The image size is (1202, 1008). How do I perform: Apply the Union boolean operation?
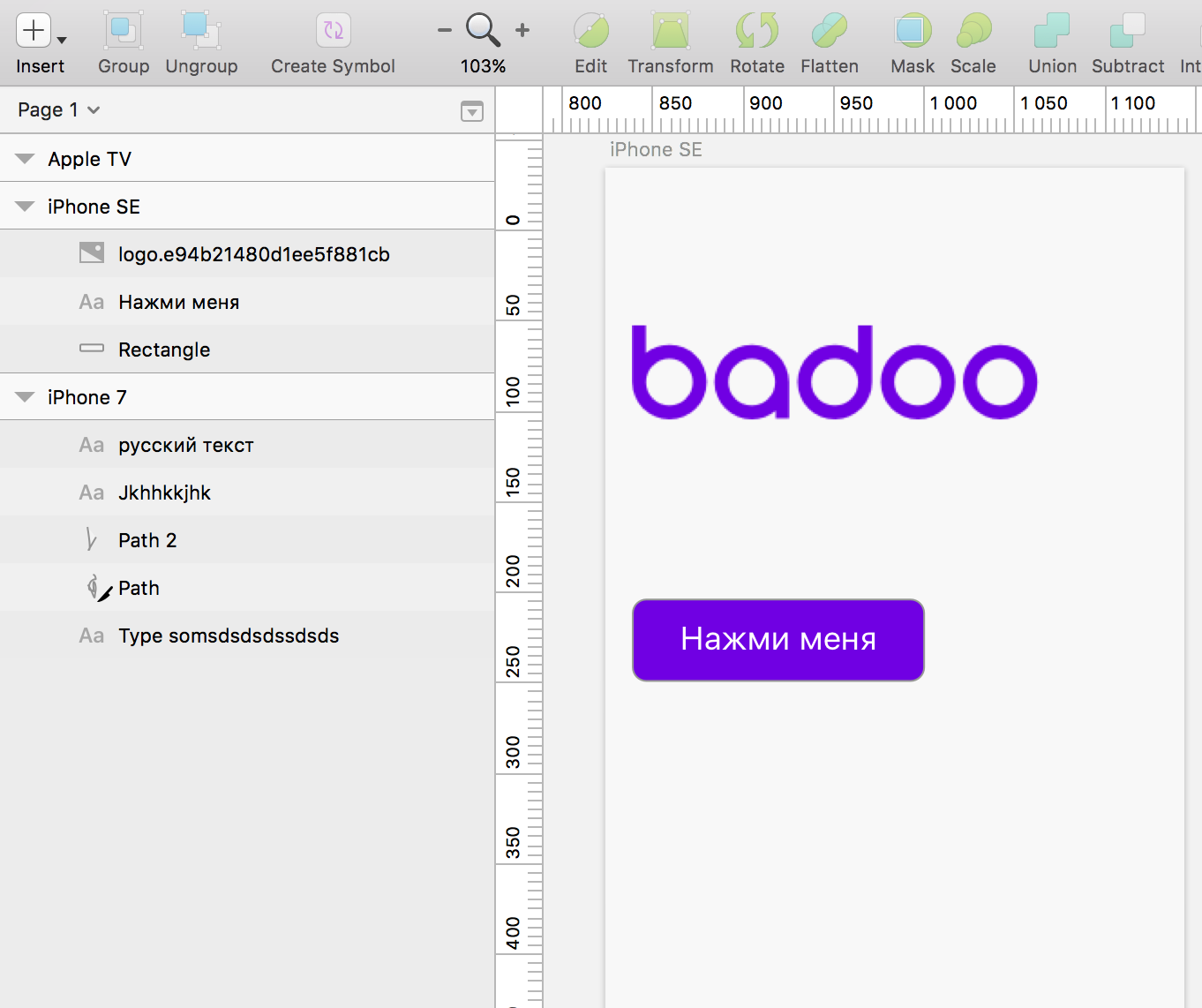tap(1052, 30)
